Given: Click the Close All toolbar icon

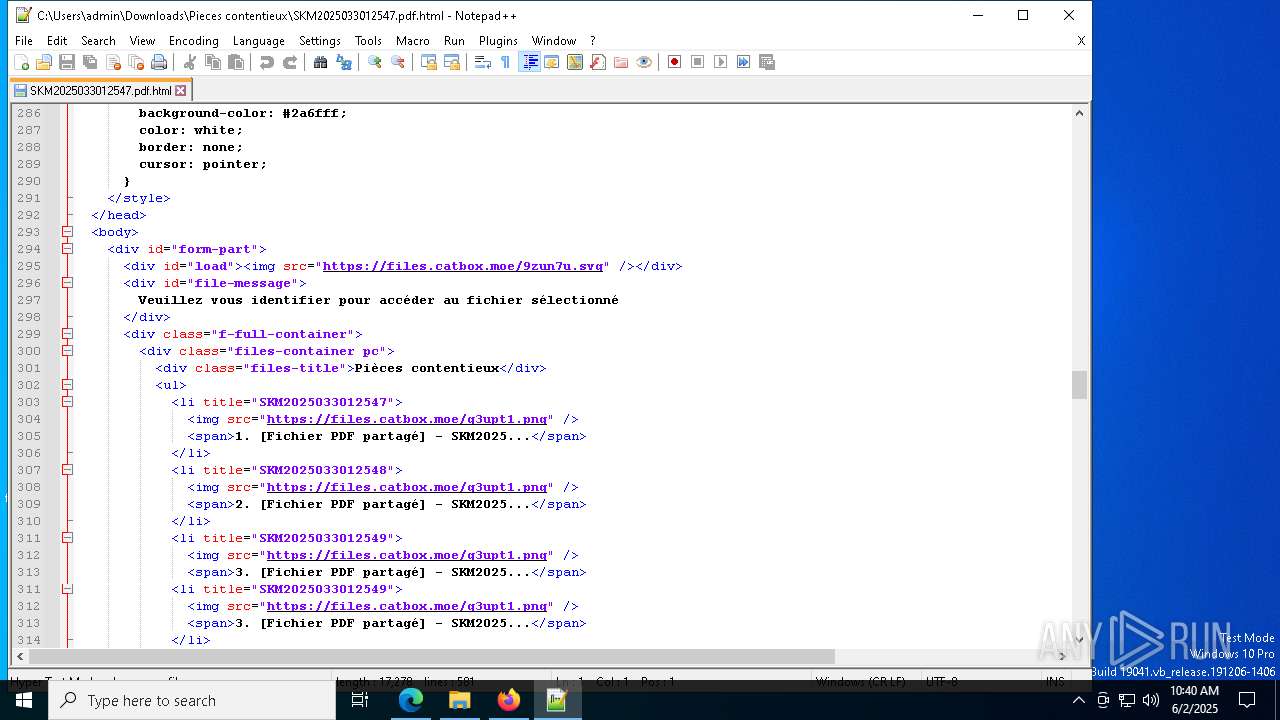Looking at the screenshot, I should point(136,62).
